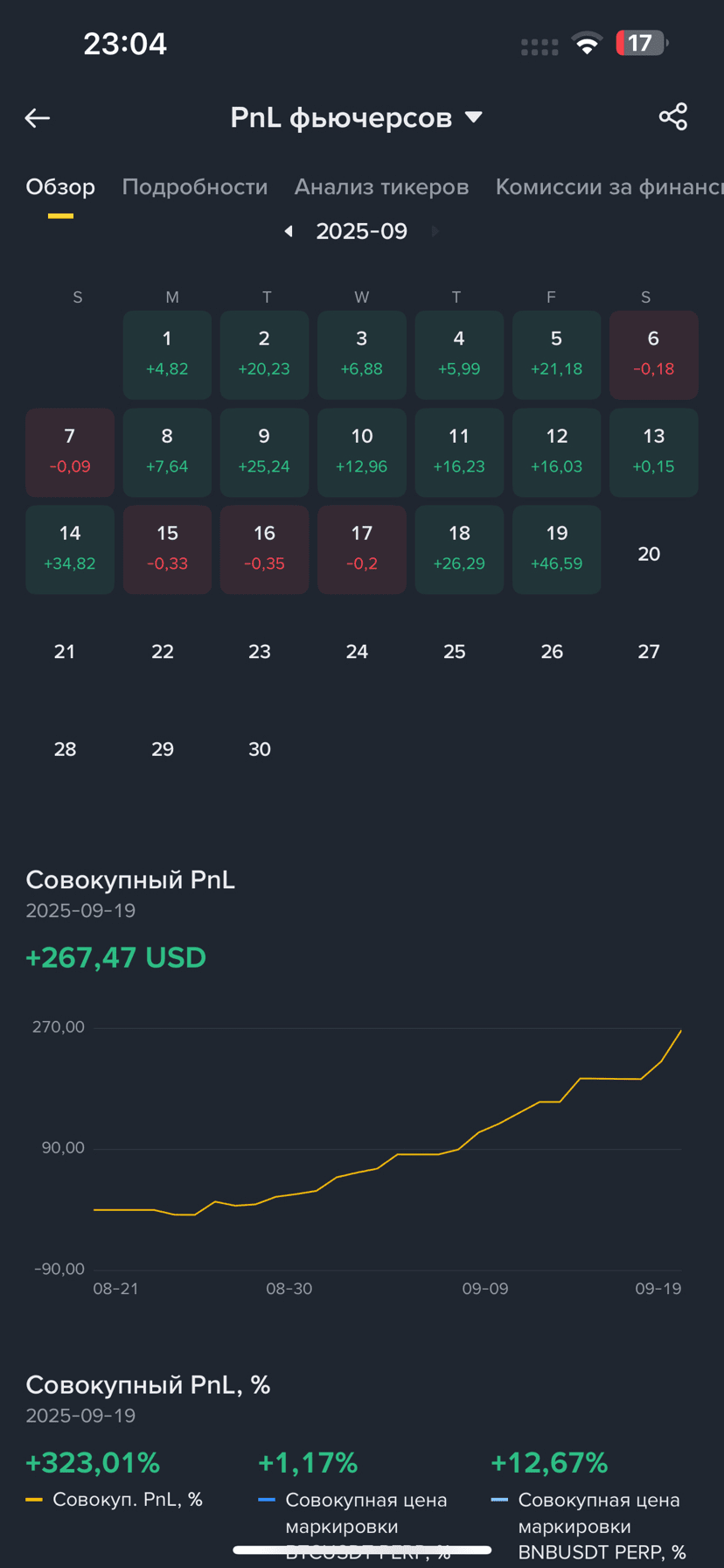This screenshot has width=724, height=1568.
Task: Tap day 6 showing -0,18 loss
Action: (653, 354)
